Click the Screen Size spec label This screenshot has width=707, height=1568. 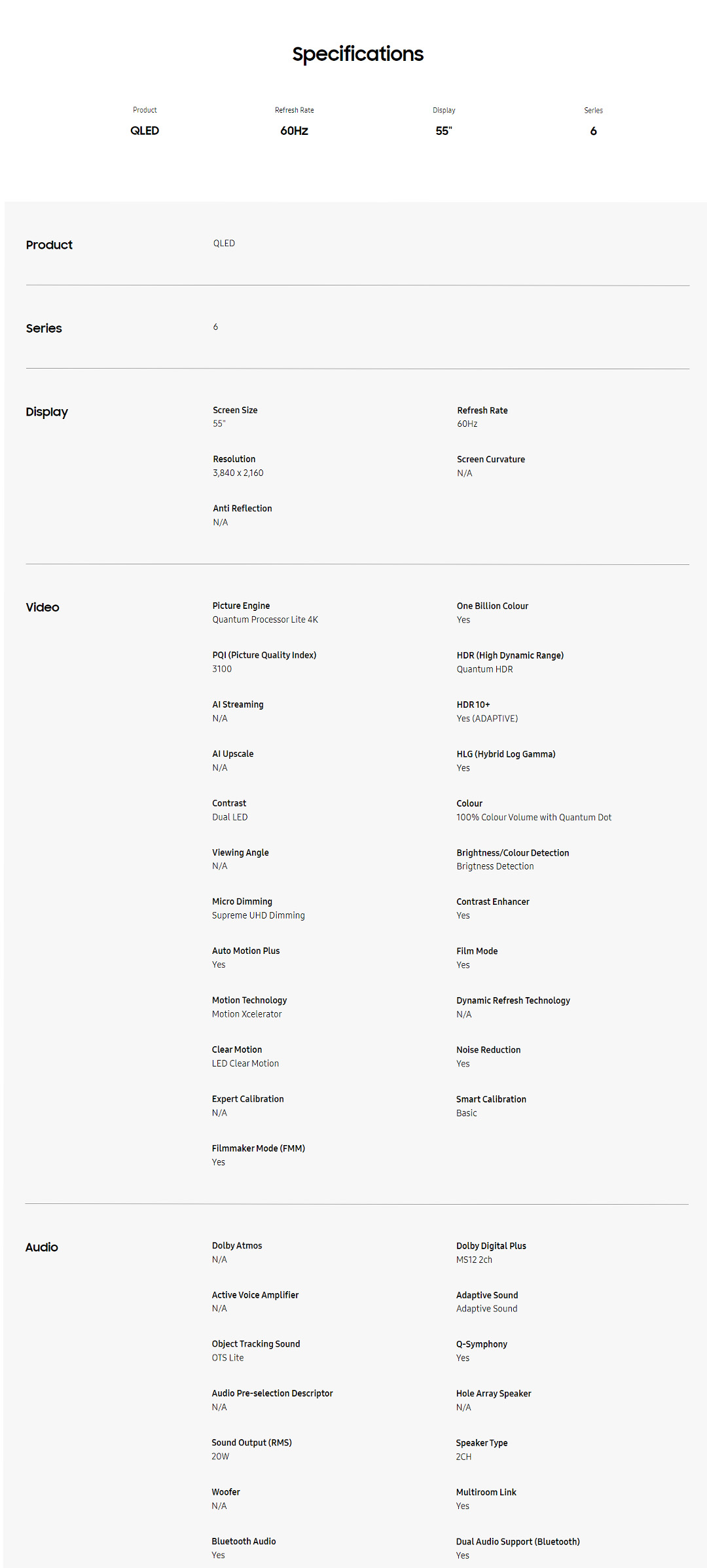coord(235,410)
